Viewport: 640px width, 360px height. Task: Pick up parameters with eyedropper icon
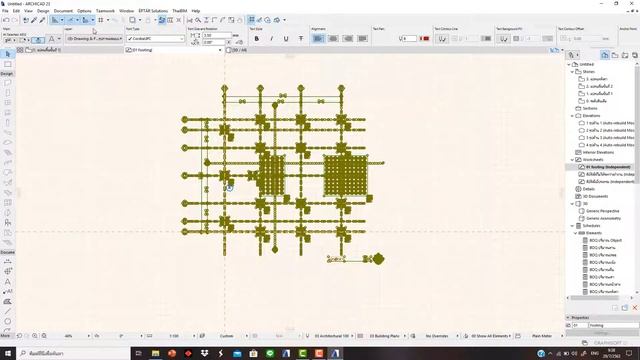(34, 20)
